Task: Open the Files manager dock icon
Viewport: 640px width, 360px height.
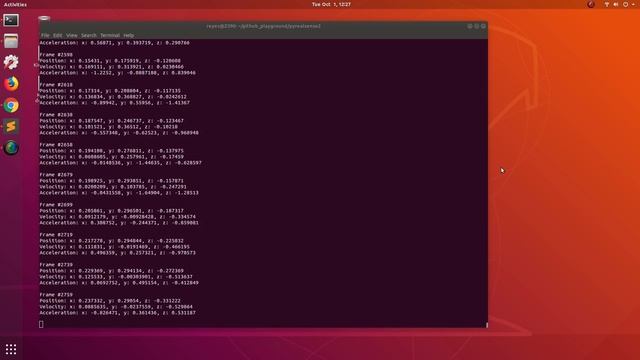Action: tap(11, 41)
